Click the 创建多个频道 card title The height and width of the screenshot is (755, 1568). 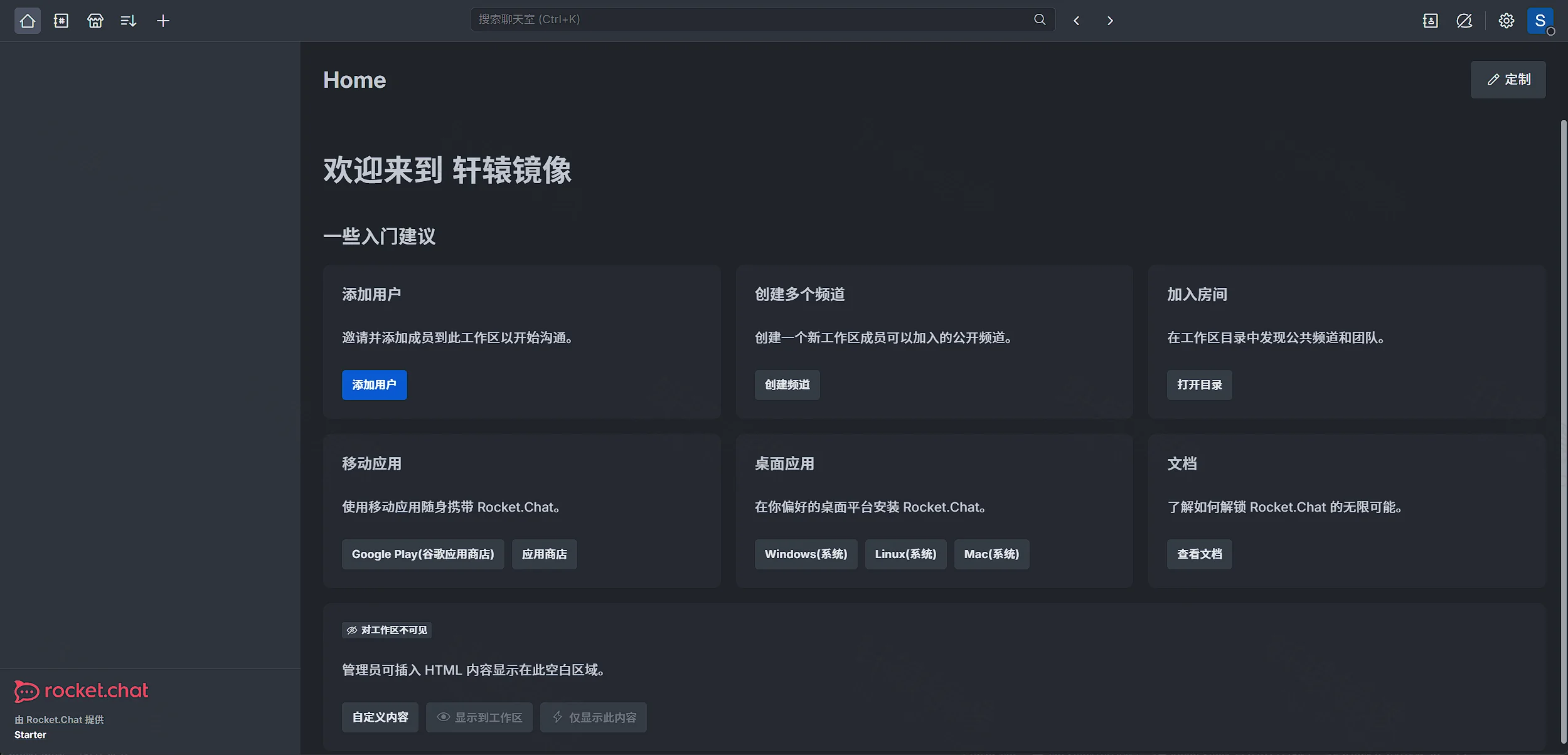click(x=799, y=295)
